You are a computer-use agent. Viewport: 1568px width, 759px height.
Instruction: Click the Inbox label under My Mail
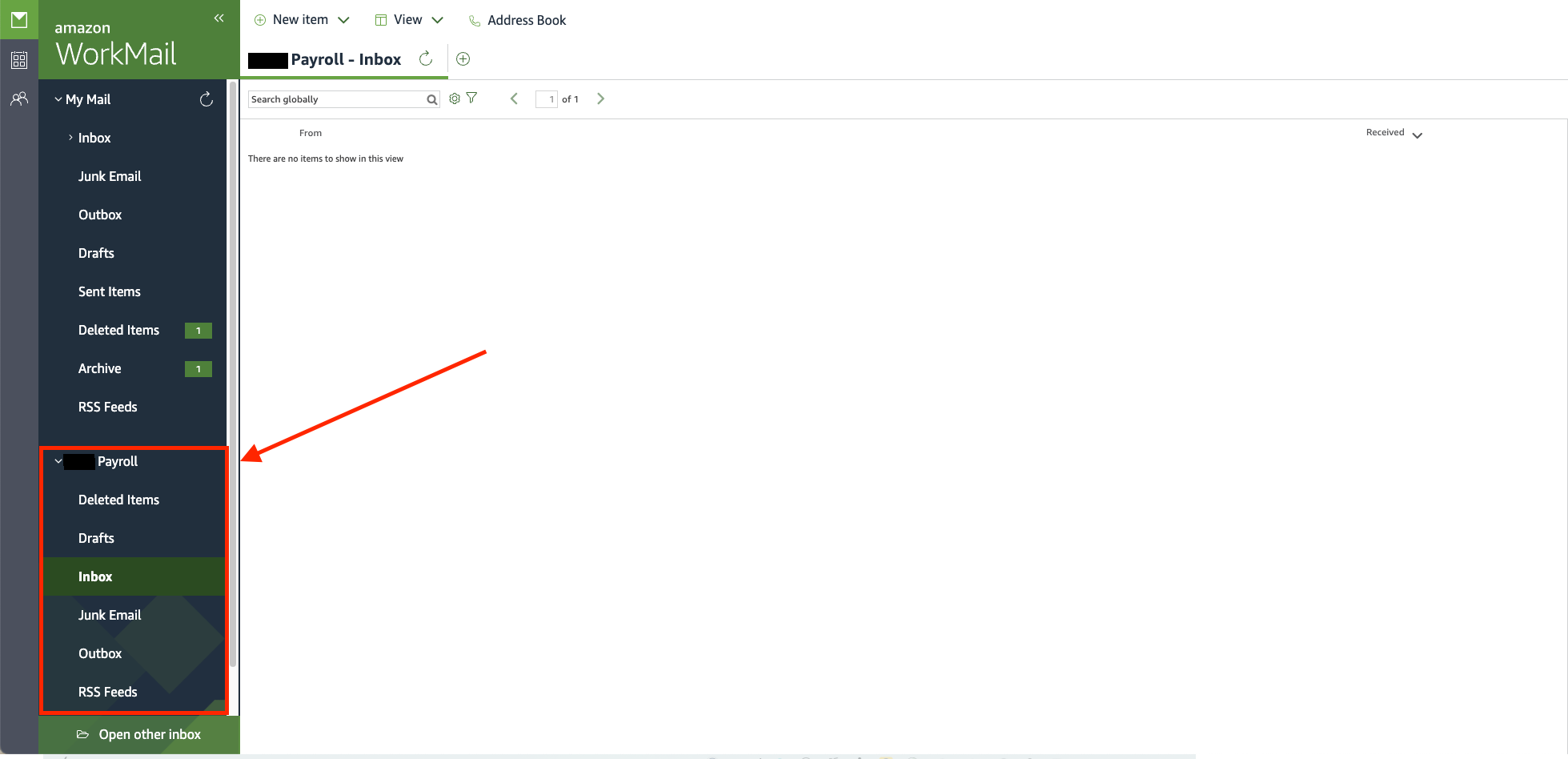pyautogui.click(x=94, y=138)
